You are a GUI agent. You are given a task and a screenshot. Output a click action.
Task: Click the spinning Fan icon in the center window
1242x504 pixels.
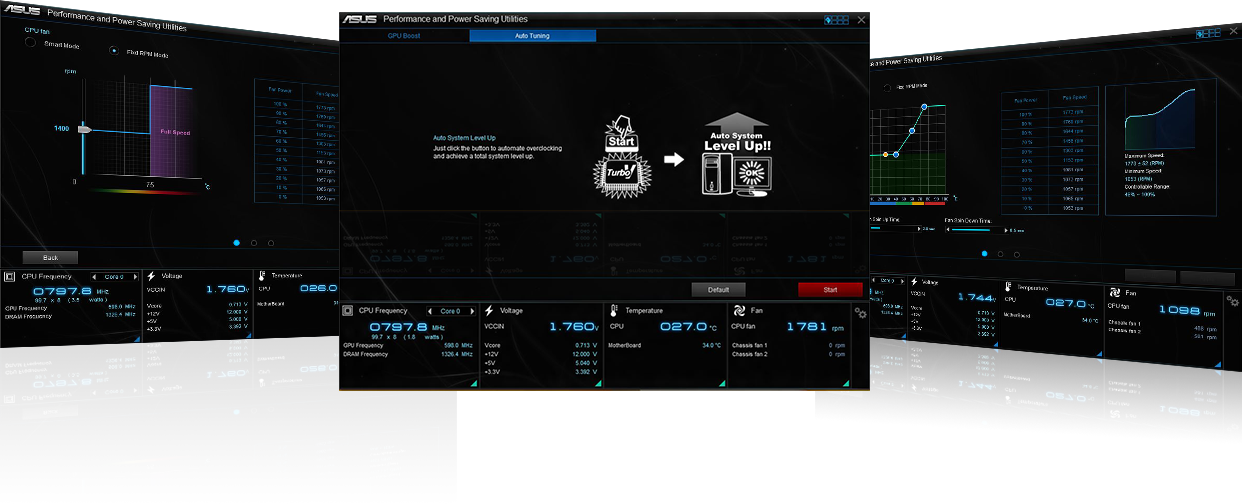coord(739,311)
